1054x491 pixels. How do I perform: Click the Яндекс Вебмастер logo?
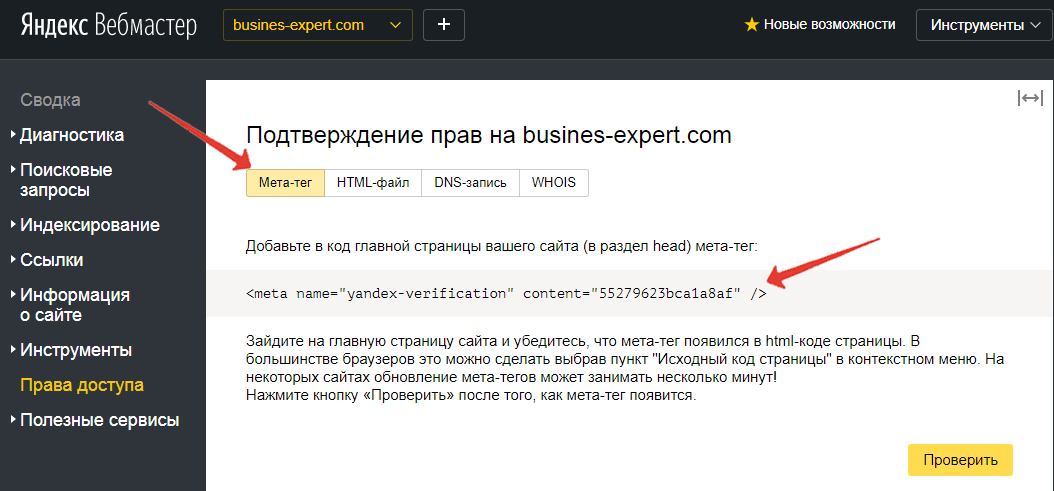pyautogui.click(x=108, y=26)
